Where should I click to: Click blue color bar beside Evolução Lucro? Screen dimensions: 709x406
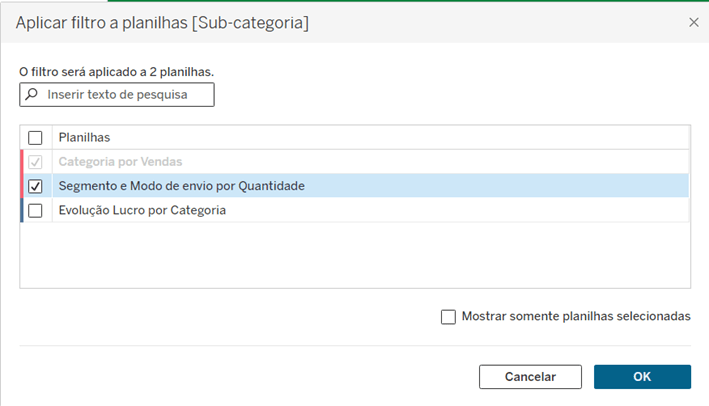coord(22,210)
